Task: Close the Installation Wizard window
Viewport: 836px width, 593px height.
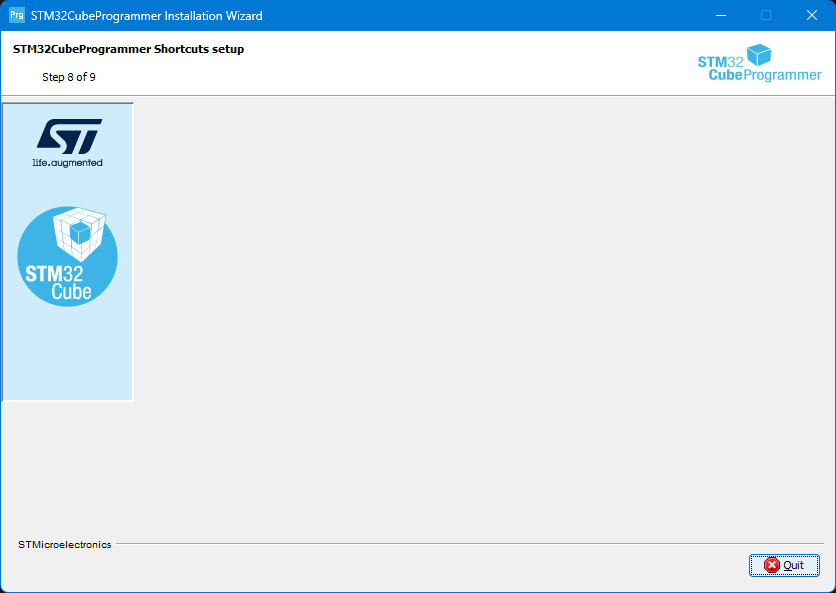Action: click(x=811, y=15)
